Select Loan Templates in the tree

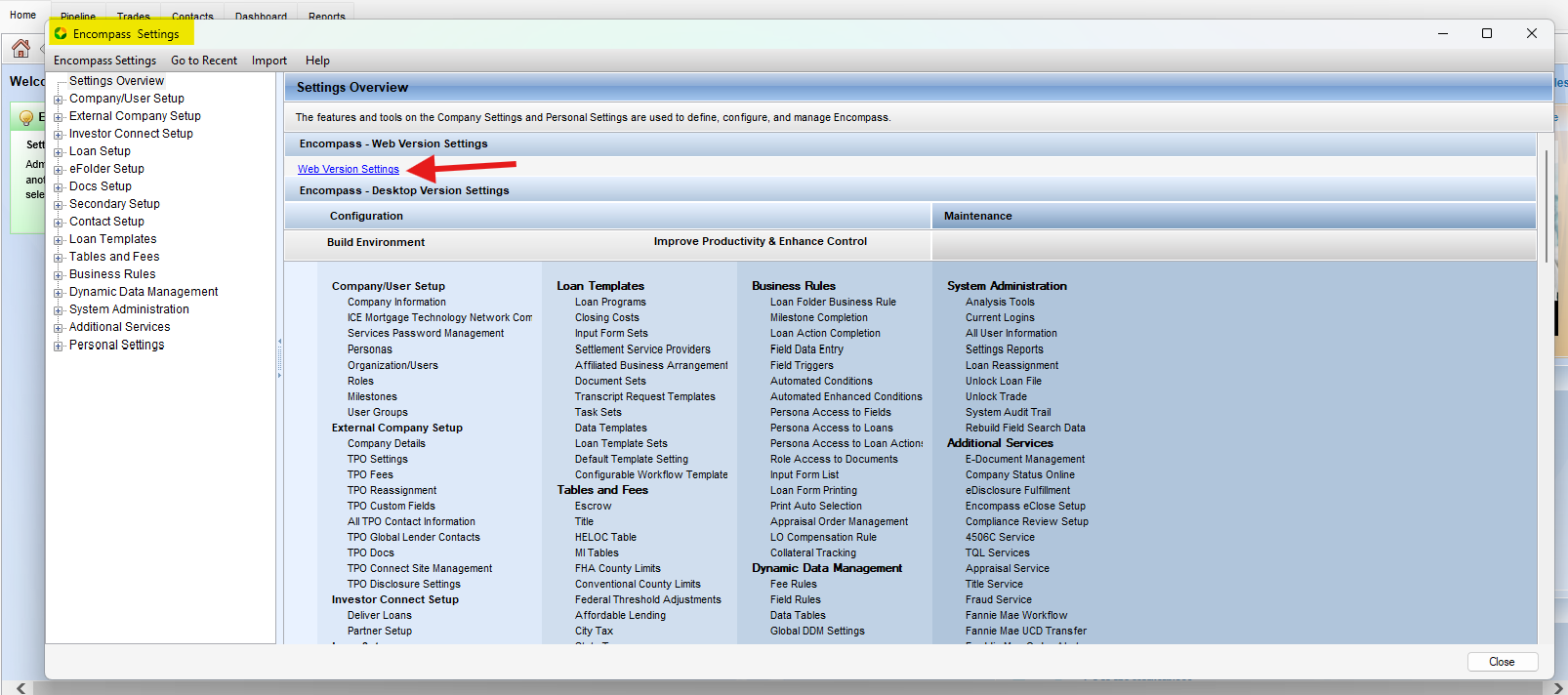pos(112,239)
